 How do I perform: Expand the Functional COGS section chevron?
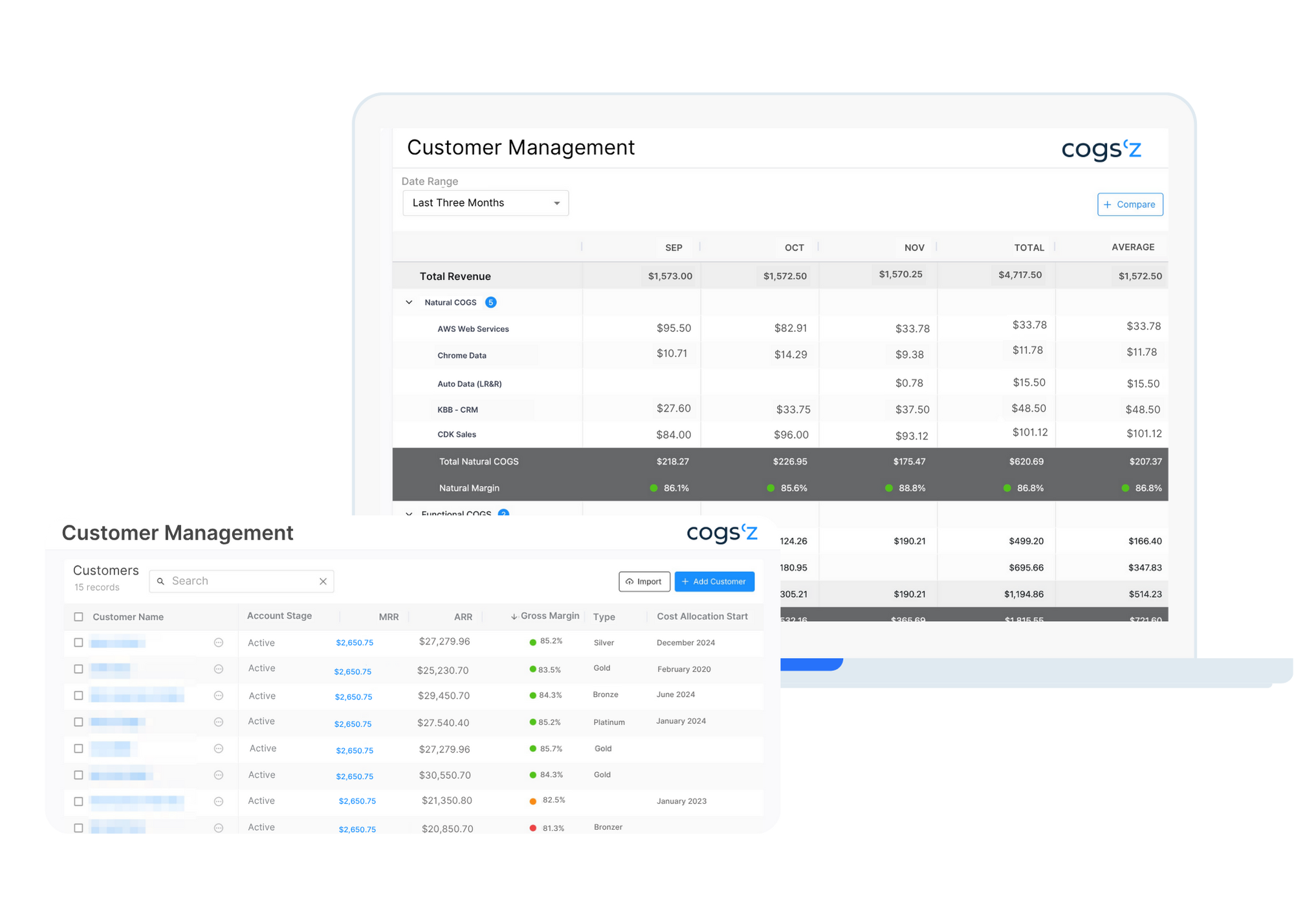click(409, 514)
